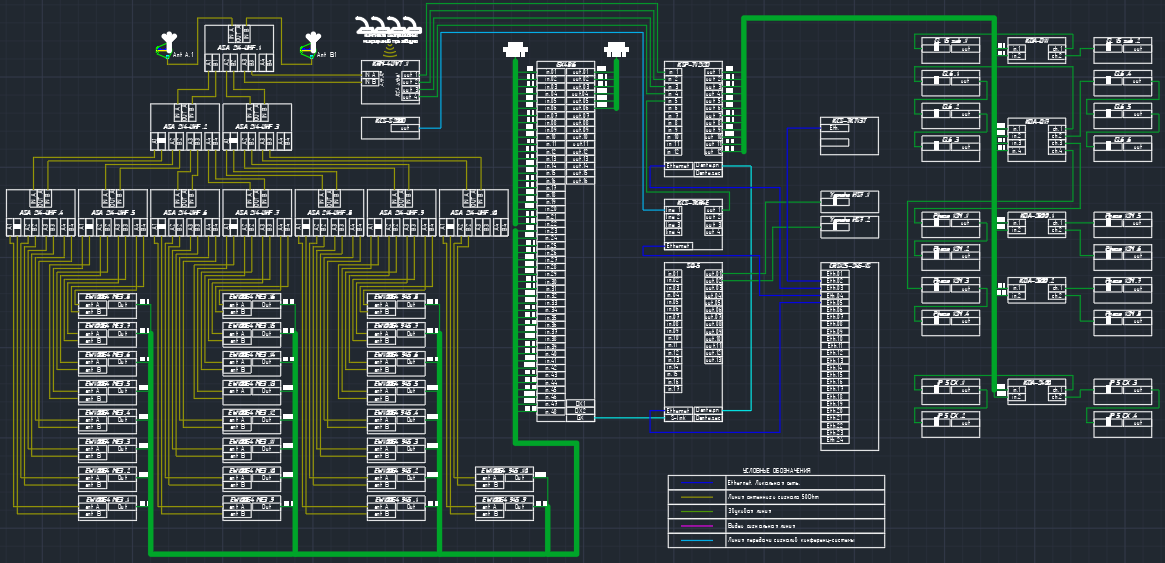The image size is (1165, 563).
Task: Select the left white connector symbol atop the green bus
Action: coord(515,49)
